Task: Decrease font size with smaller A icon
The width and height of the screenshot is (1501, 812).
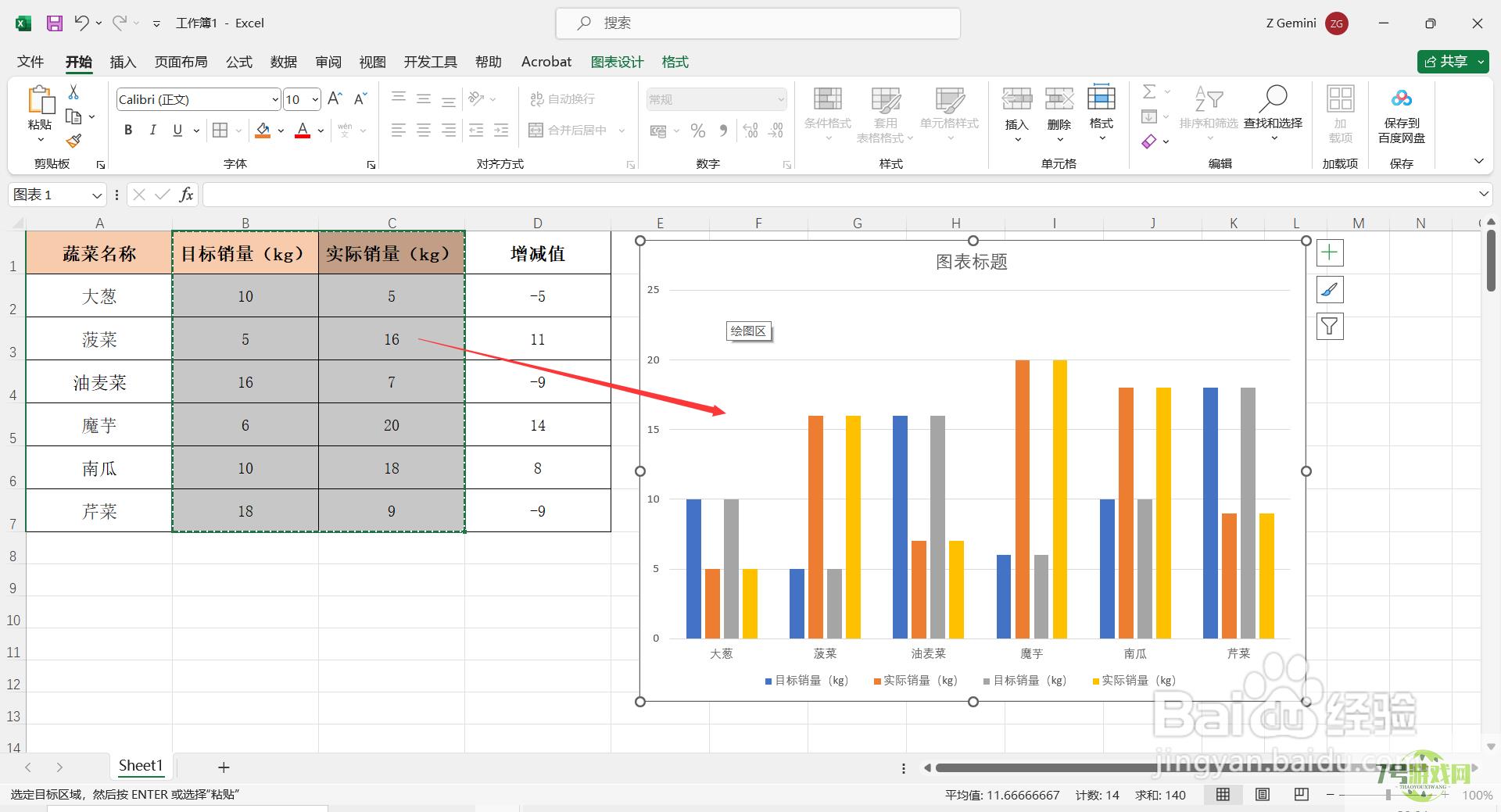Action: pyautogui.click(x=360, y=99)
